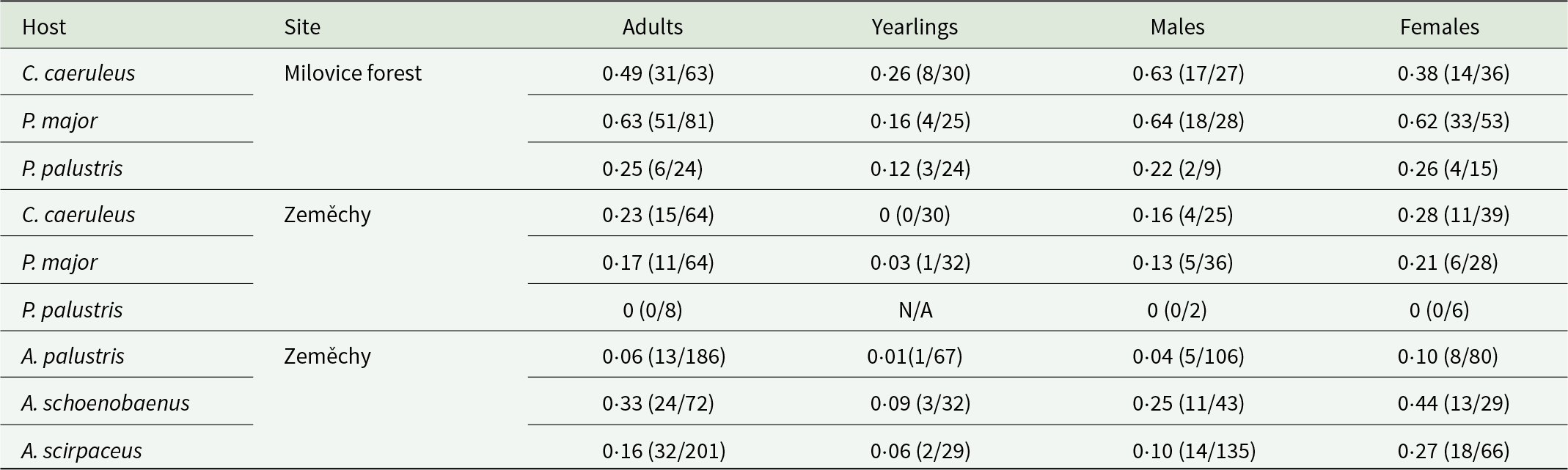Click the Site column header
Image resolution: width=1568 pixels, height=470 pixels.
[x=302, y=27]
